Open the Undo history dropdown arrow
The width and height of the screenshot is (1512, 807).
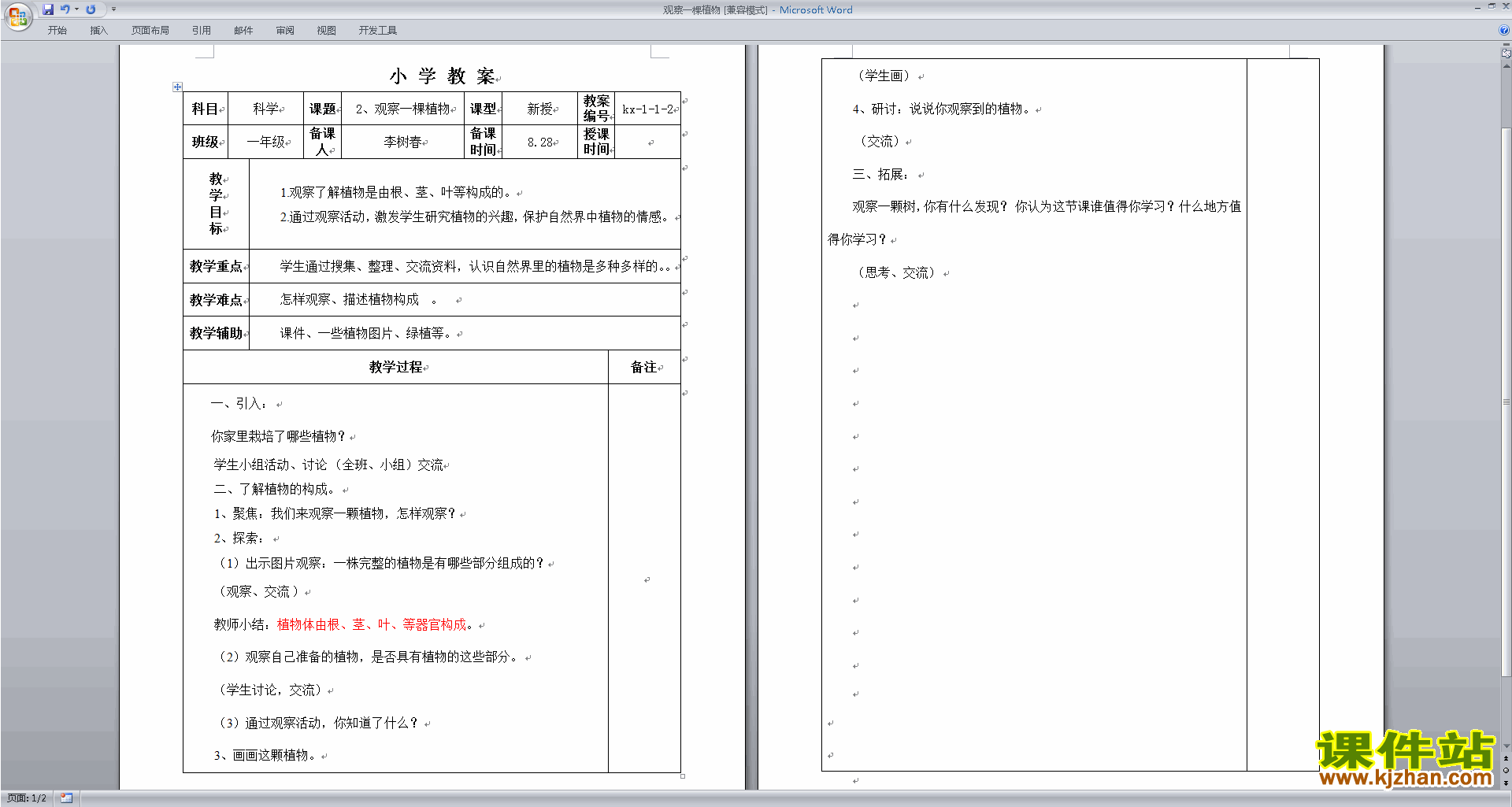pyautogui.click(x=76, y=9)
